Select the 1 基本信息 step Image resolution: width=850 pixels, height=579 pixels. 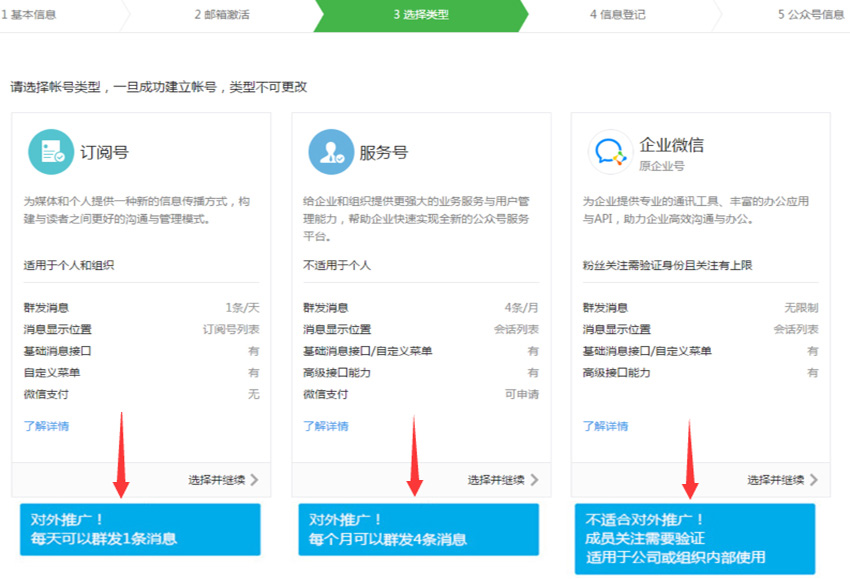point(30,14)
